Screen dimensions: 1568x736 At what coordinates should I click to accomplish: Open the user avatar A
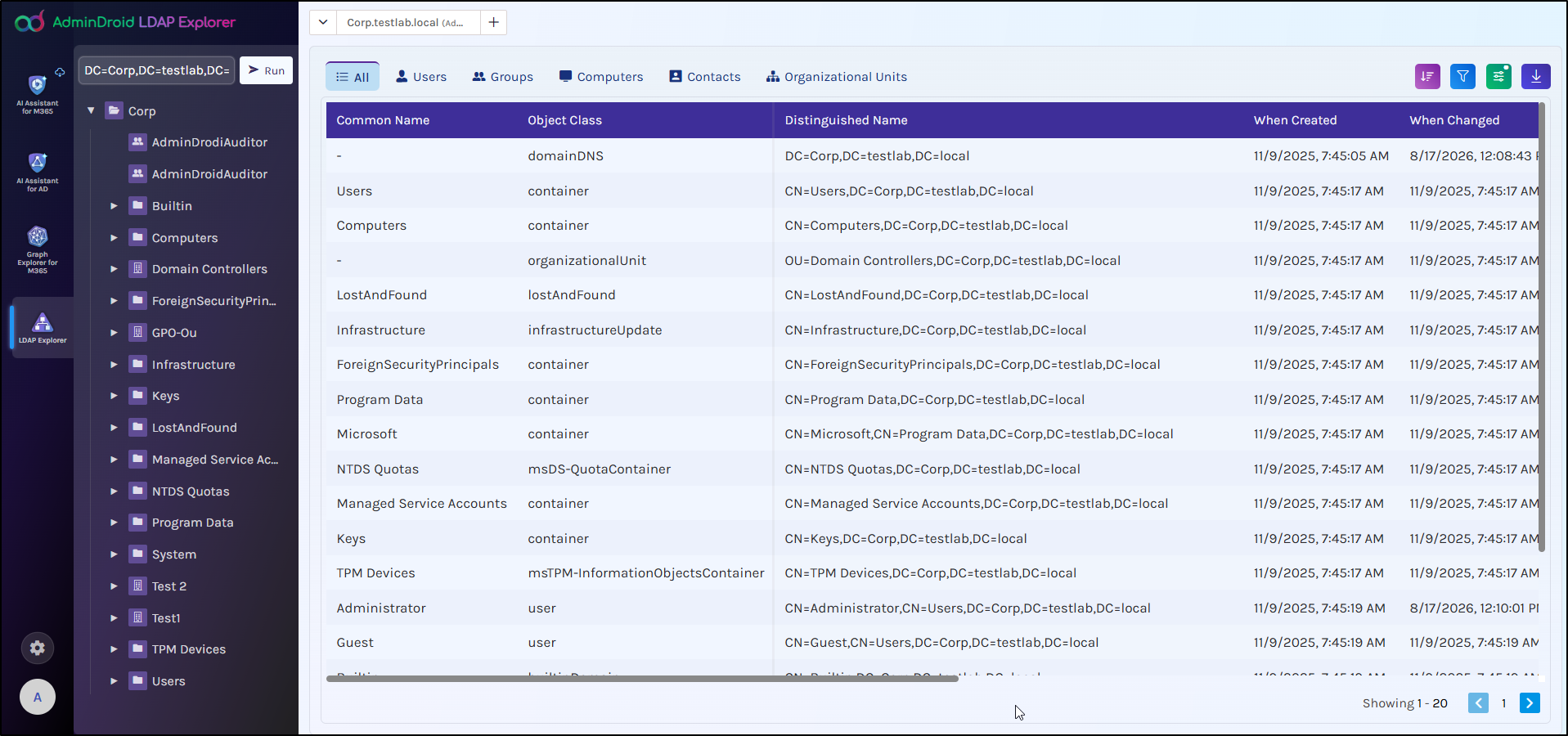point(38,698)
